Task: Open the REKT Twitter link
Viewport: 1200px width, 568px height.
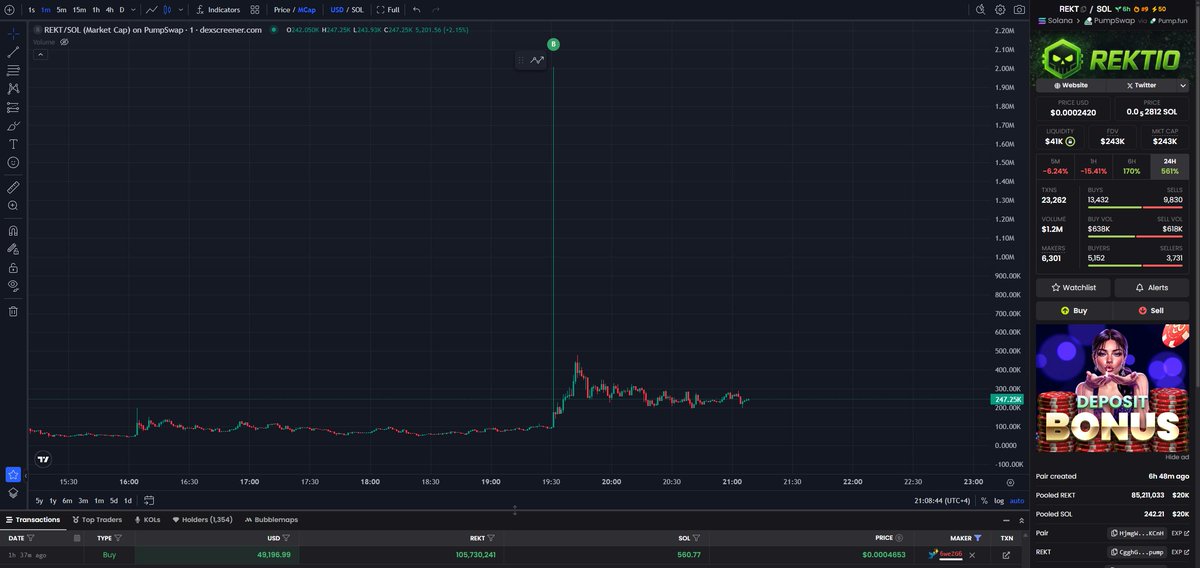Action: tap(1140, 86)
